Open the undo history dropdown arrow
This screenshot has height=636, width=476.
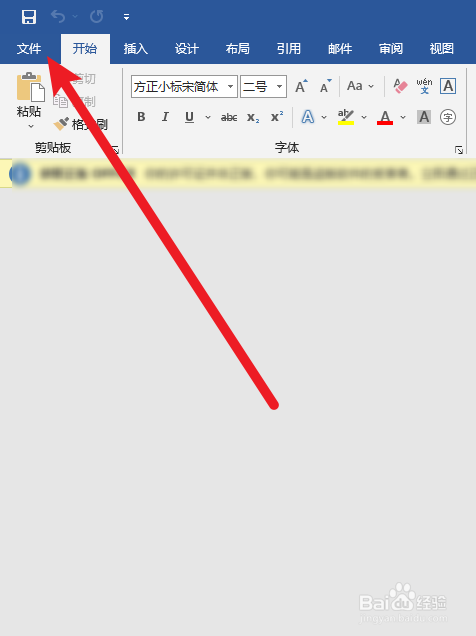click(x=75, y=17)
